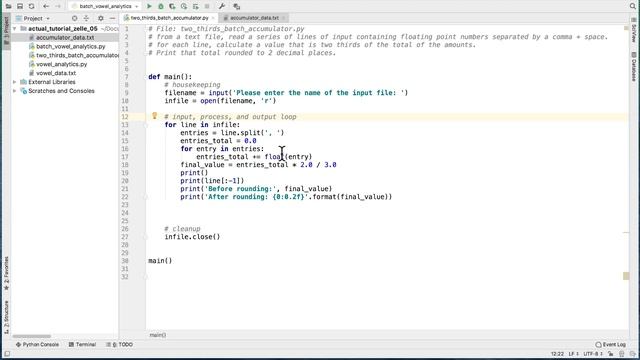Screen dimensions: 640x360
Task: Start debugging with the bug icon
Action: click(x=161, y=6)
